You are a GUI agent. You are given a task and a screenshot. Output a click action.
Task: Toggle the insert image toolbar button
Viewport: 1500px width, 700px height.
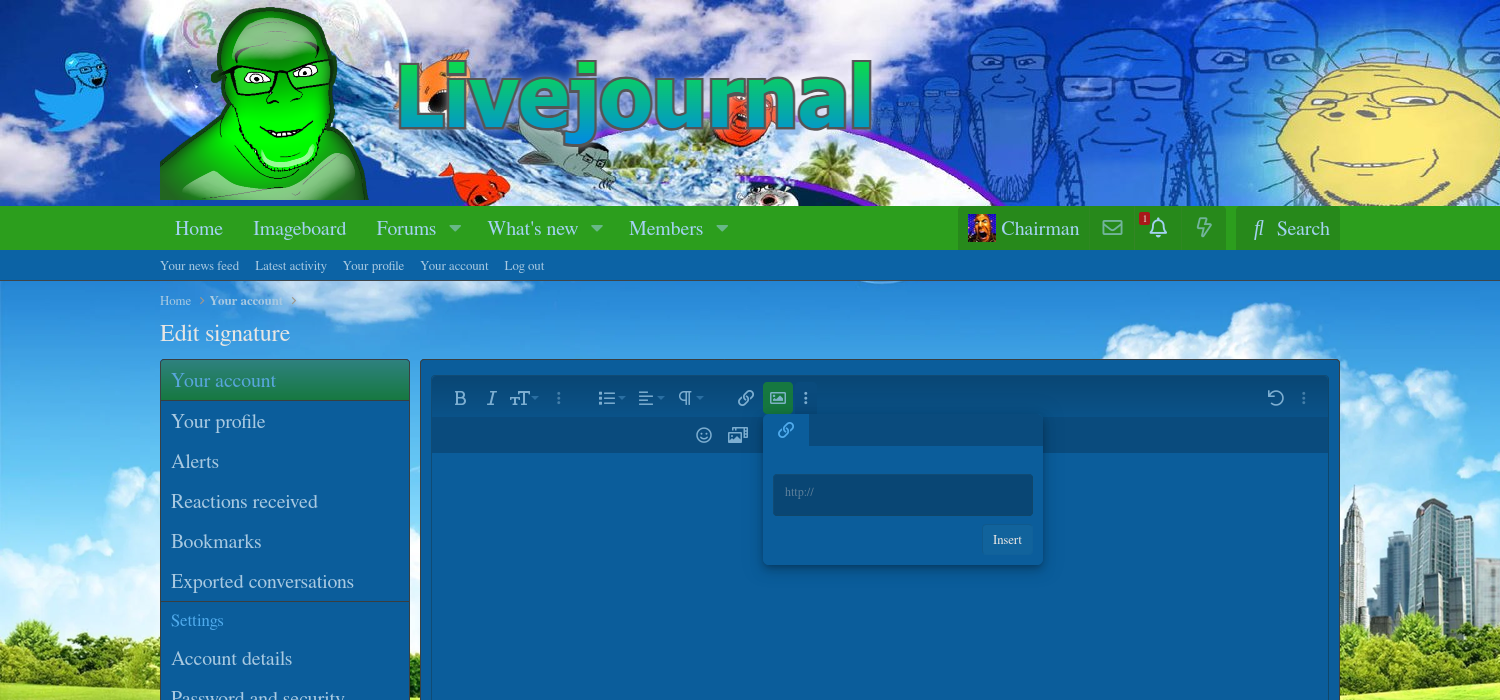778,398
